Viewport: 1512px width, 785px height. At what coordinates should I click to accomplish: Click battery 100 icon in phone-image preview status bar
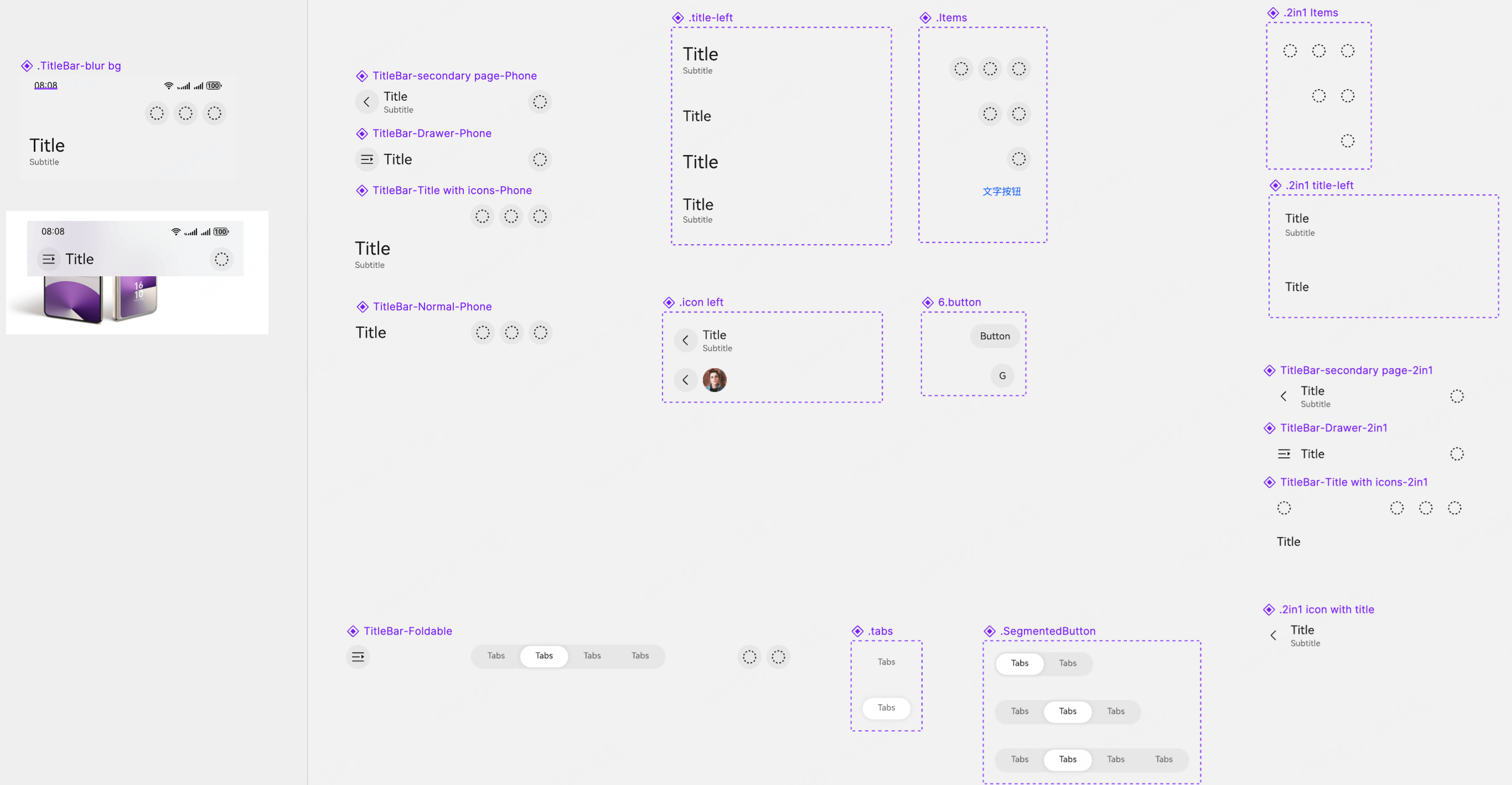click(x=221, y=232)
